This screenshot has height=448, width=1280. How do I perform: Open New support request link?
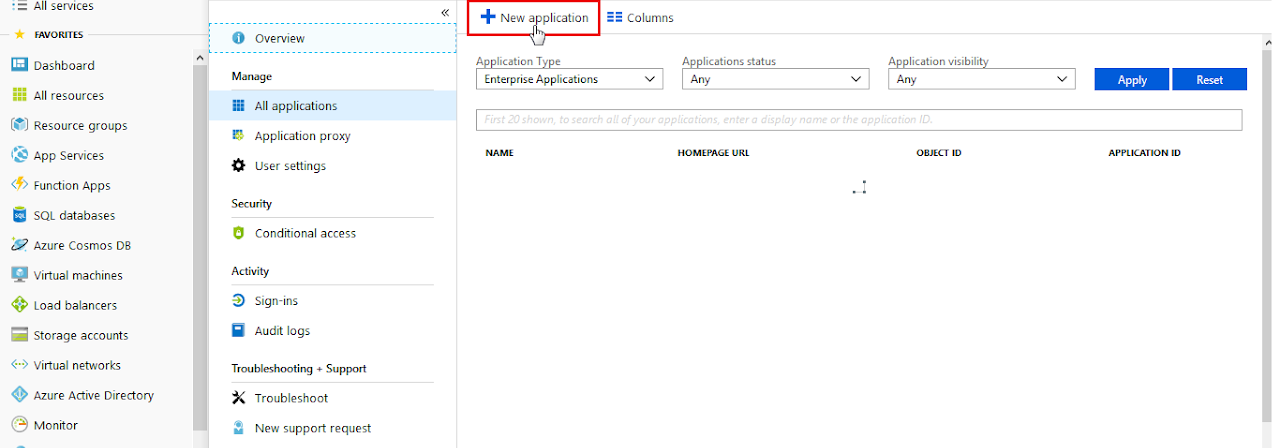[313, 428]
